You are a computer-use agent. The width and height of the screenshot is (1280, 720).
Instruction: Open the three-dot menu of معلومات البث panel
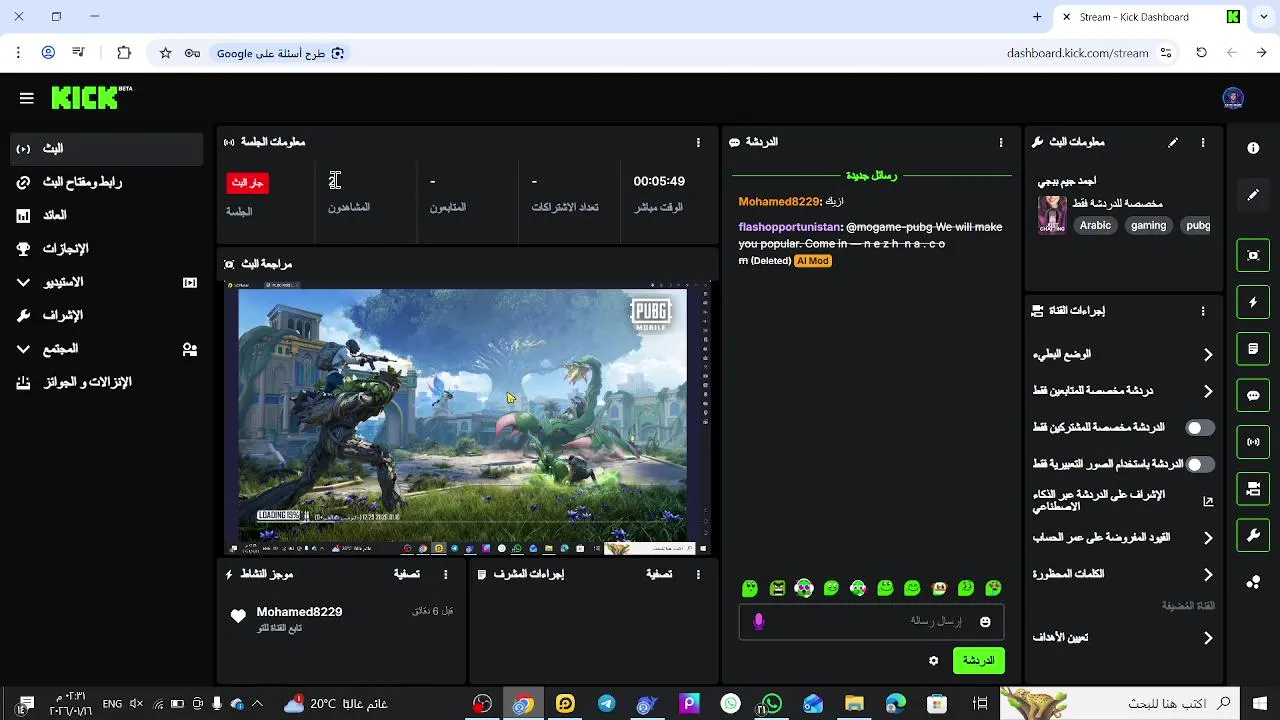(1203, 143)
